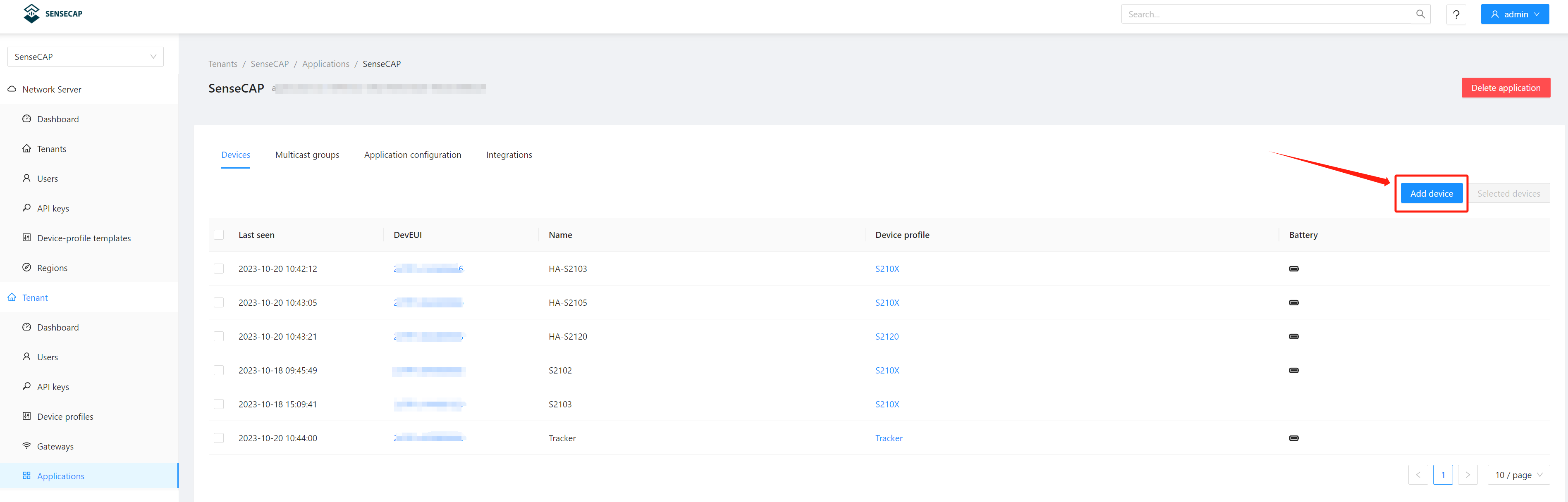Click the SenseCAP logo icon
This screenshot has width=1568, height=502.
pos(31,13)
